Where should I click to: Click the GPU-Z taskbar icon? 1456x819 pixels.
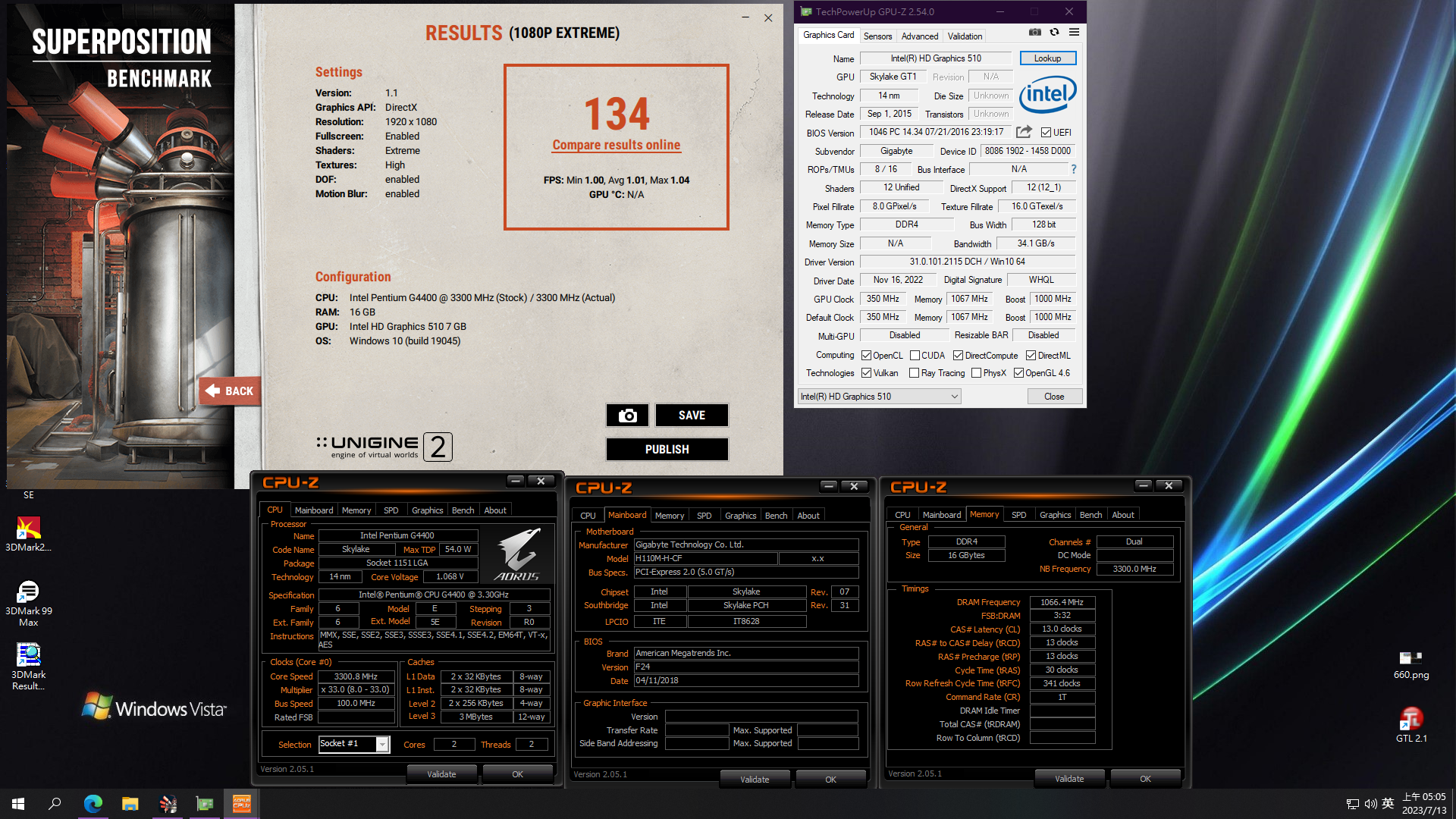click(205, 804)
